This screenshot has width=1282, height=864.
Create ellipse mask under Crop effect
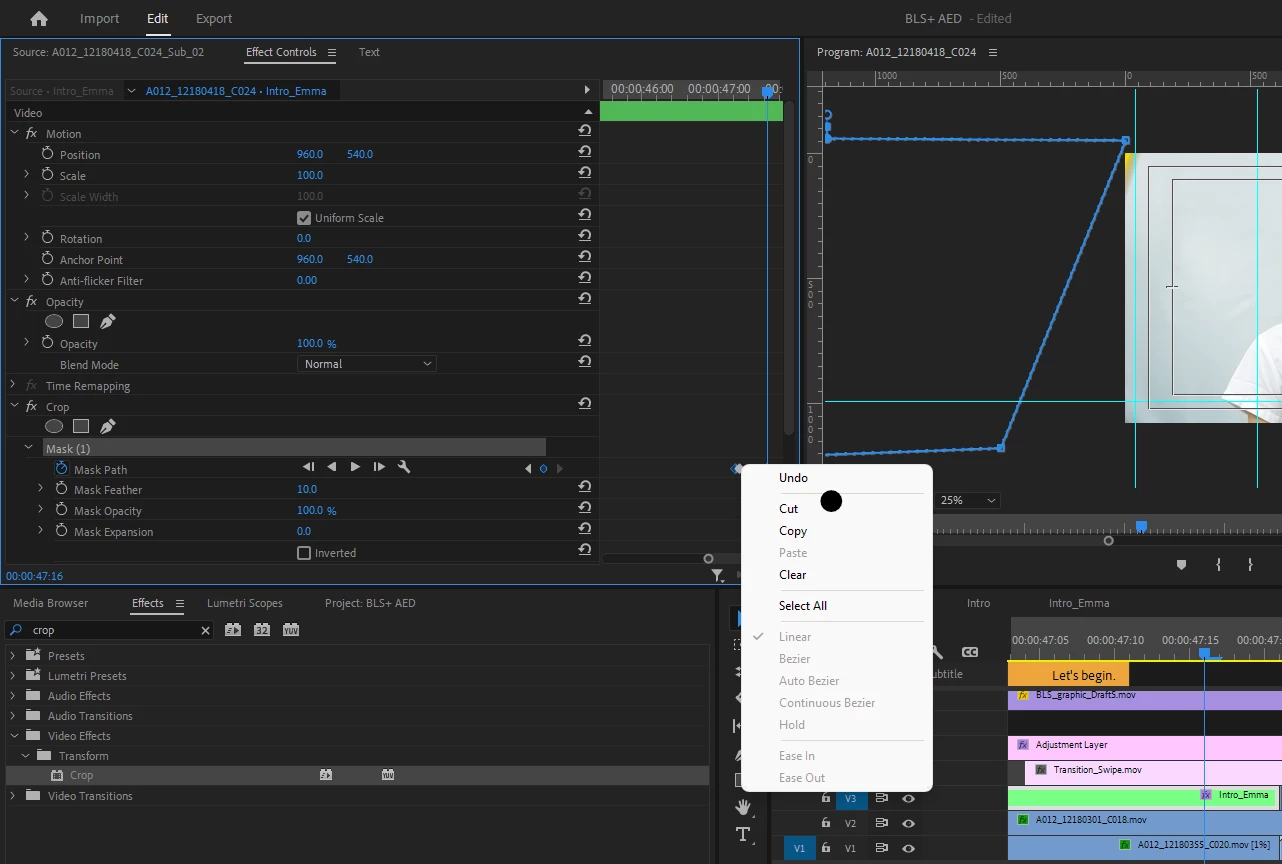(54, 426)
